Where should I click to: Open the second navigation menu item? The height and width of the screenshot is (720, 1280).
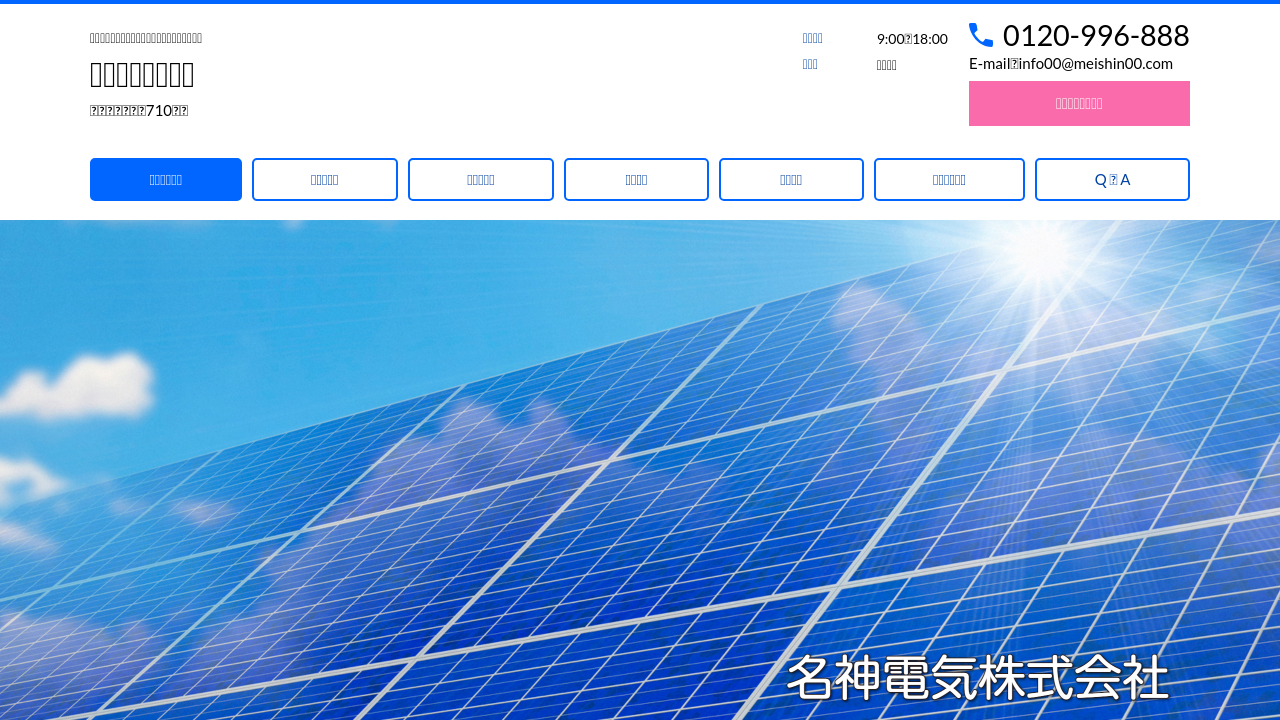[325, 180]
